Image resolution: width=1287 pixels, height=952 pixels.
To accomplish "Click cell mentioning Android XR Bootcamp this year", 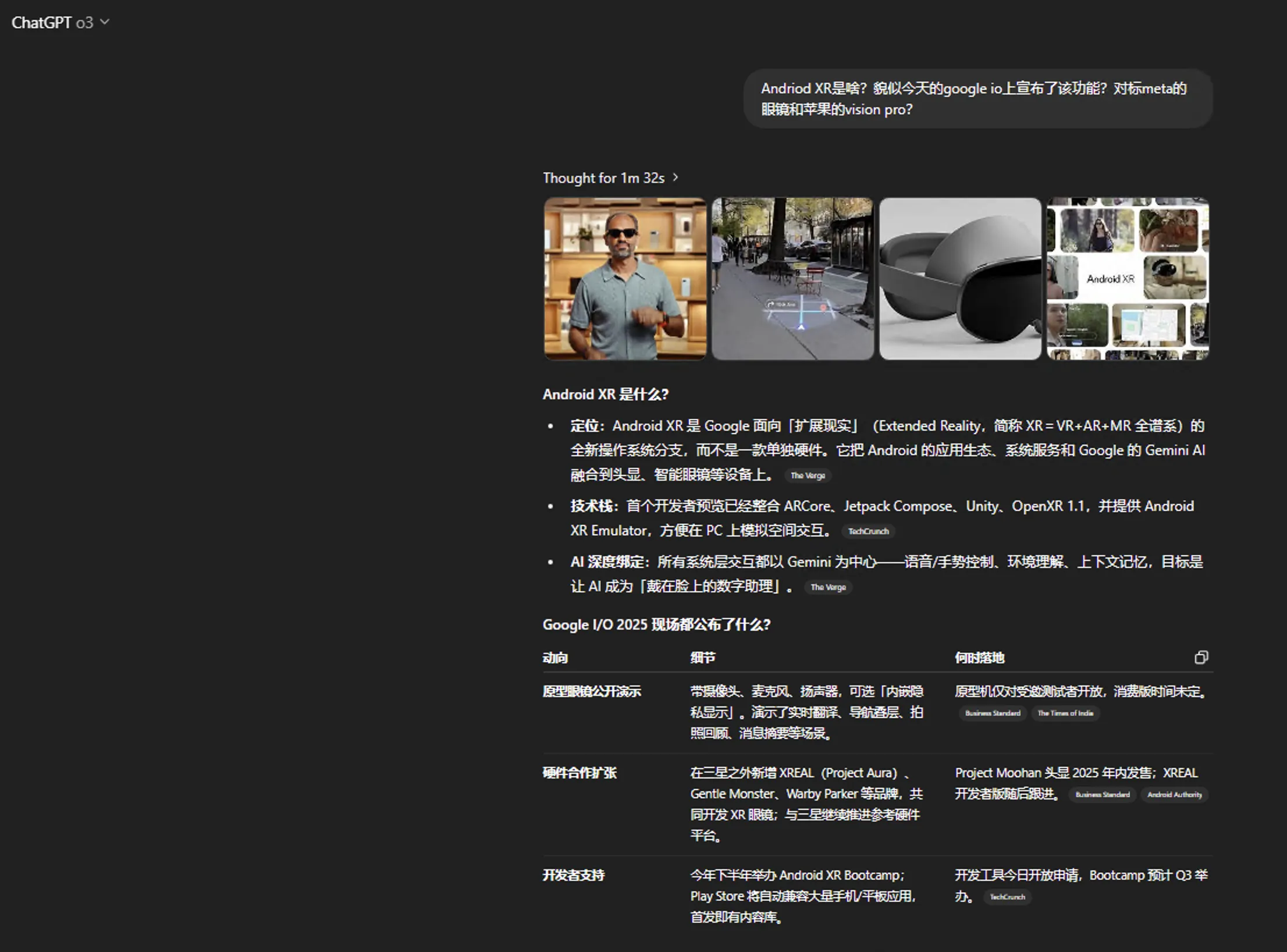I will [x=805, y=896].
